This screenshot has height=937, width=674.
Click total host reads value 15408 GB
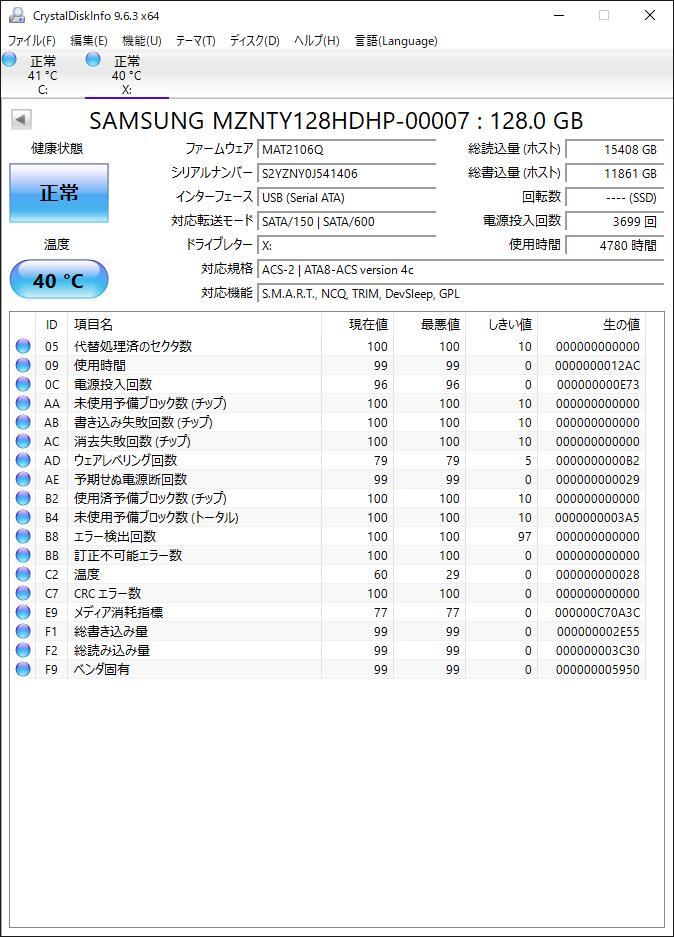click(615, 149)
